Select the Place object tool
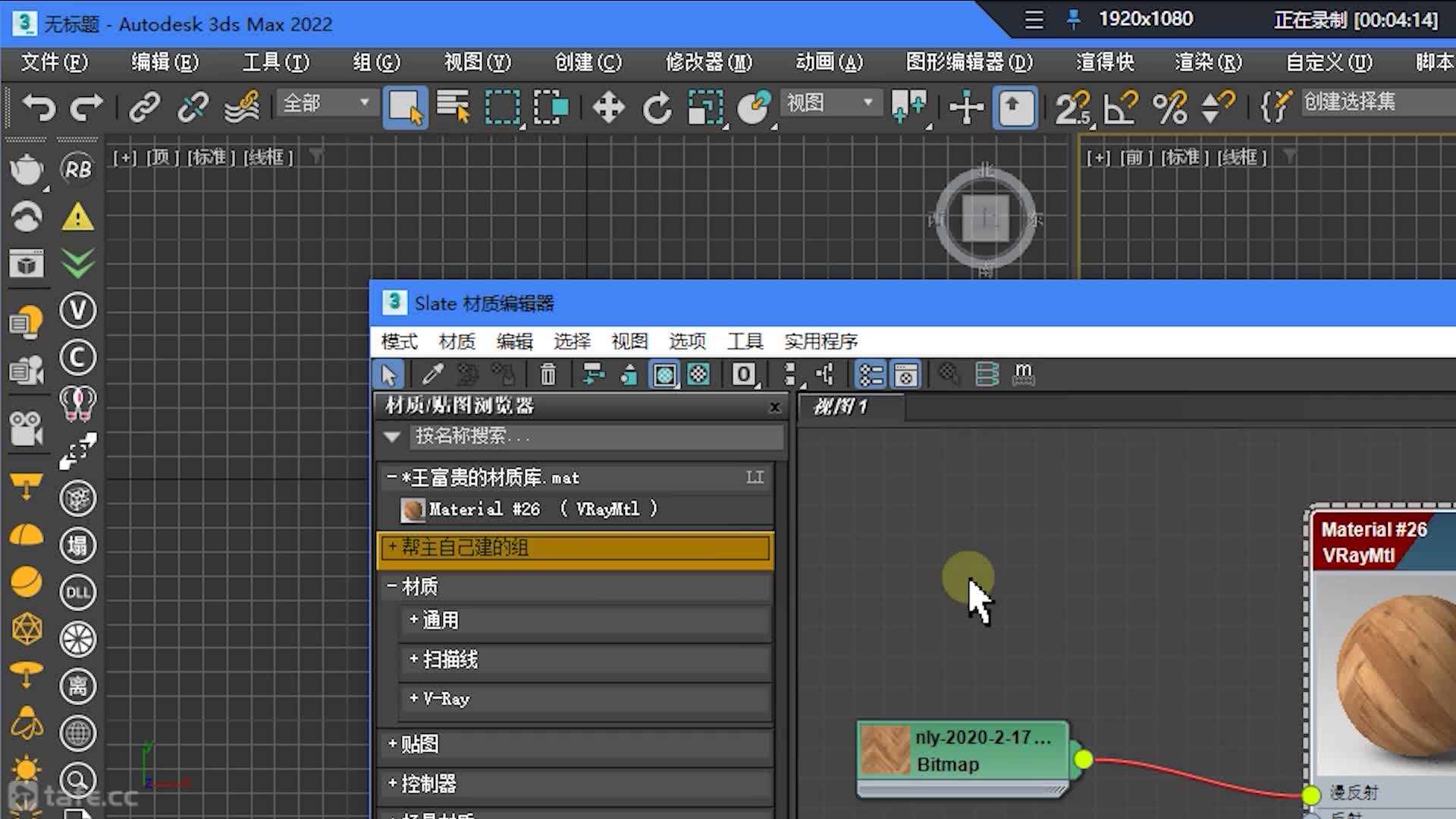The image size is (1456, 819). [754, 107]
